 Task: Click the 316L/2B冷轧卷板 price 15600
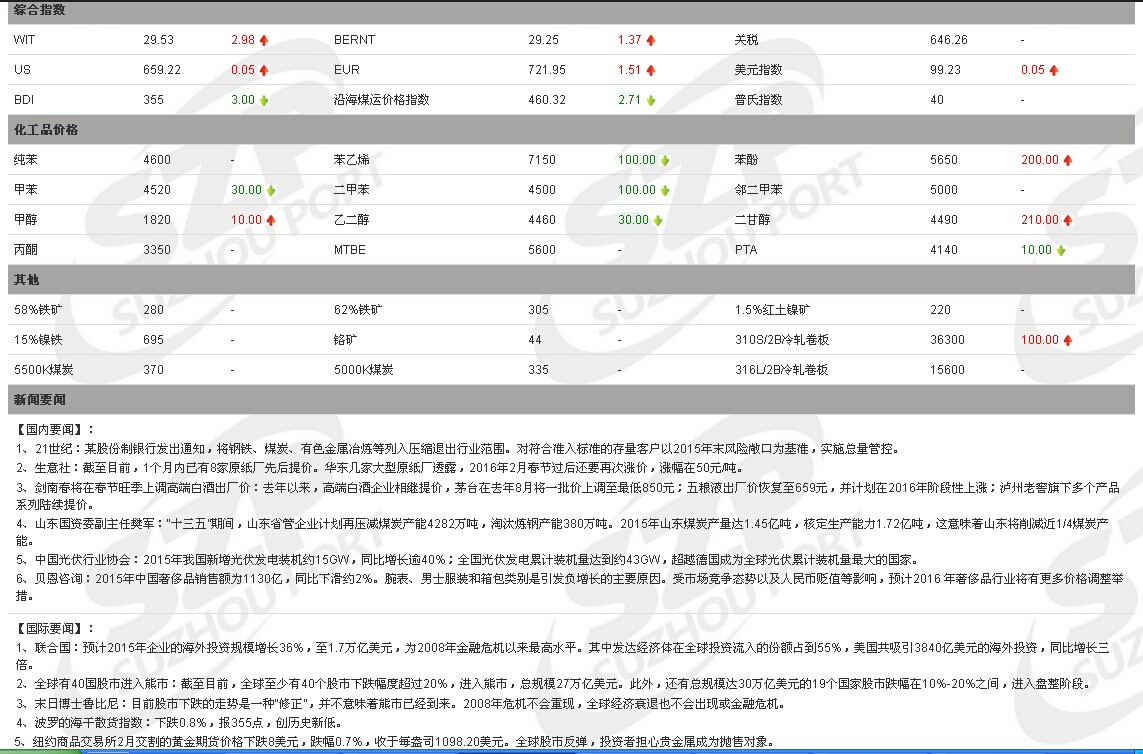coord(948,370)
